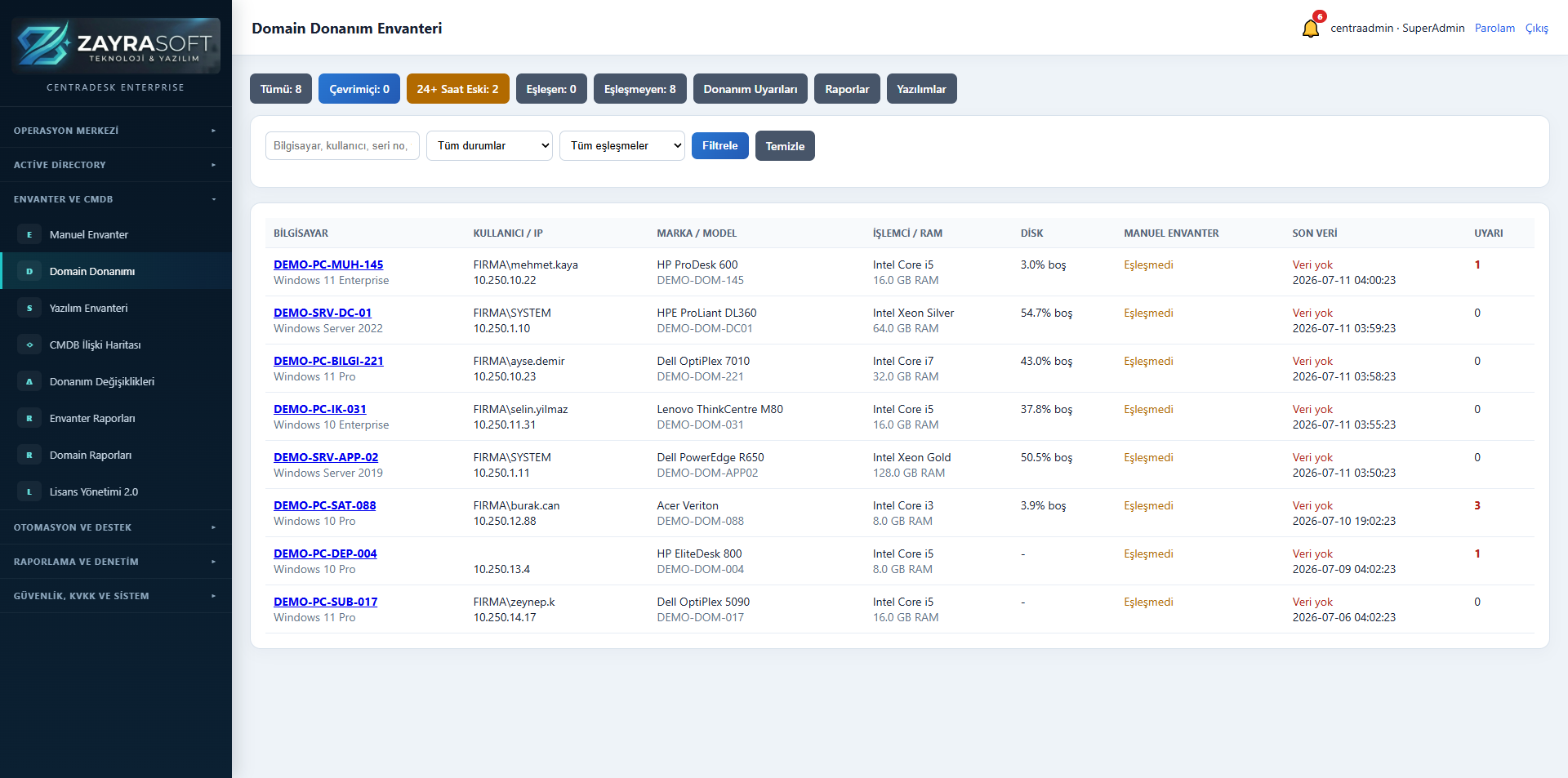Open Manuel Envanter via its E icon
Viewport: 1568px width, 778px height.
click(x=29, y=234)
